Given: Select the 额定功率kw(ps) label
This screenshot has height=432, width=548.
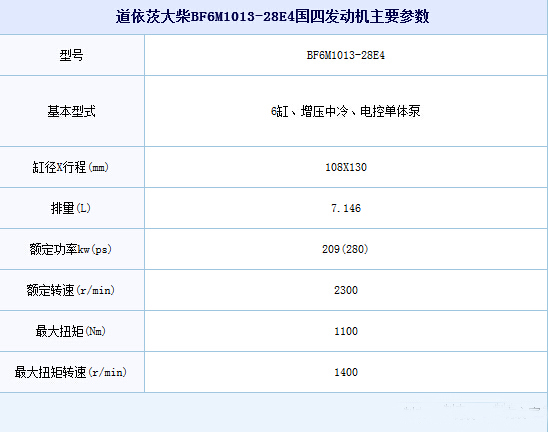Looking at the screenshot, I should click(x=71, y=249).
